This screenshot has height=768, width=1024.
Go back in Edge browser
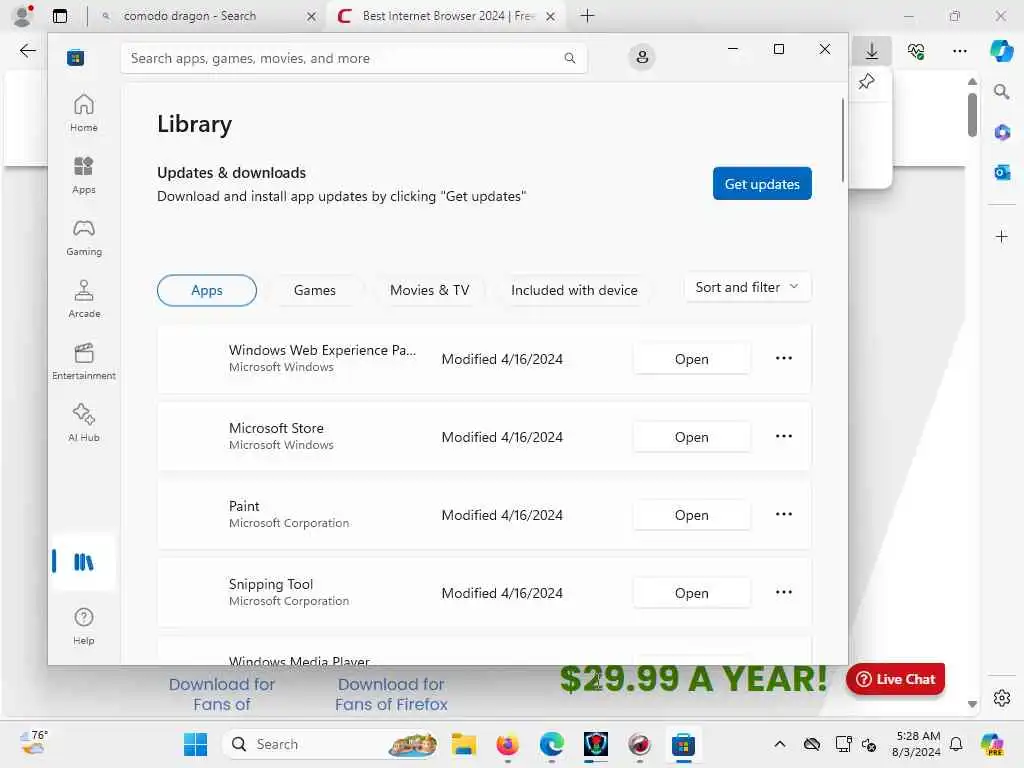point(27,50)
